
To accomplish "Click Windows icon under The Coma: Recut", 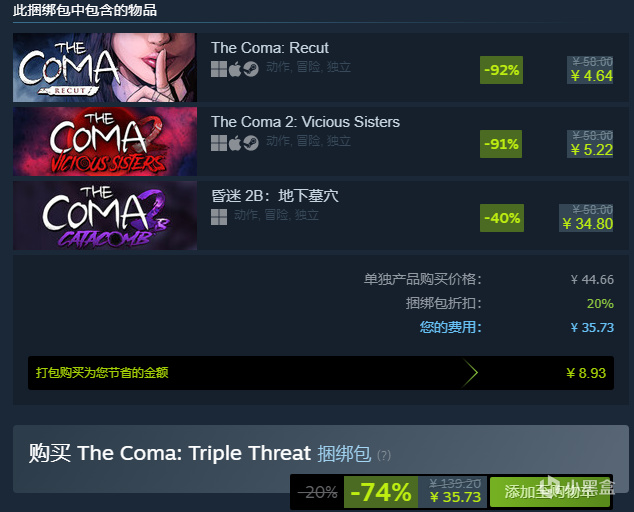I will pos(219,69).
